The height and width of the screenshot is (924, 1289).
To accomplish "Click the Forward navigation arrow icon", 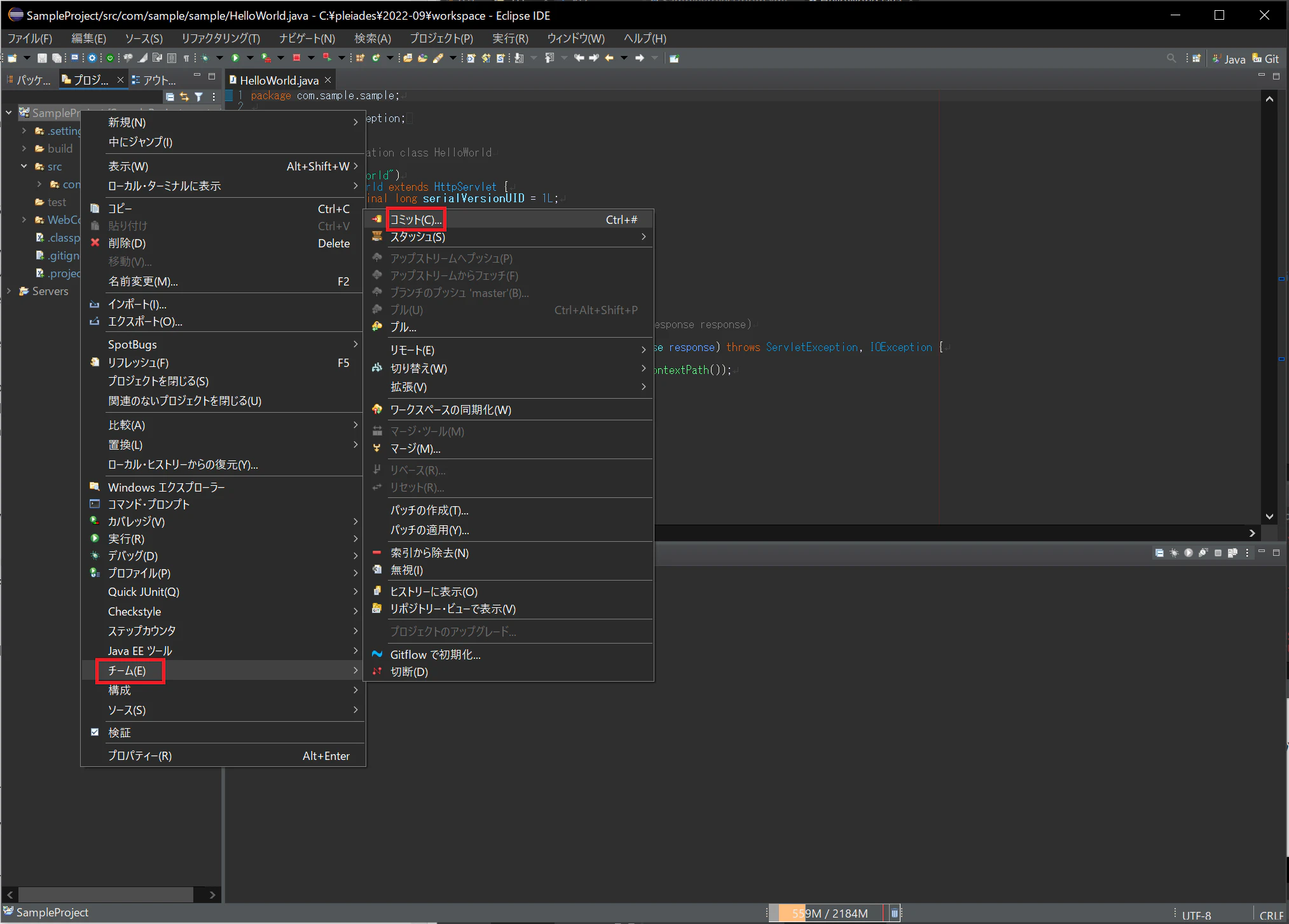I will (x=640, y=58).
